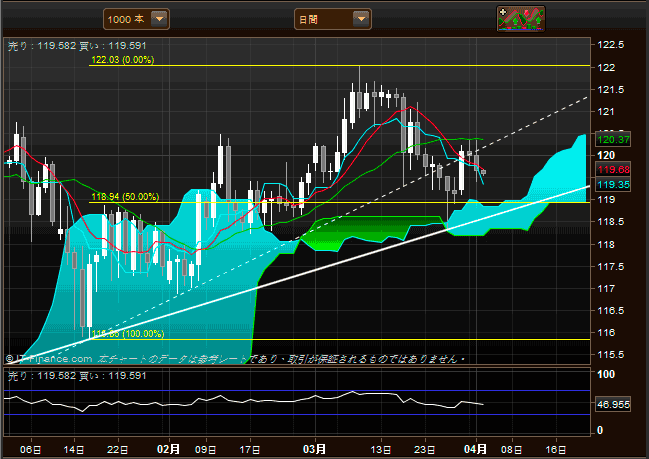Click the arrow on the 日間 dropdown
Image resolution: width=649 pixels, height=459 pixels.
(x=361, y=19)
